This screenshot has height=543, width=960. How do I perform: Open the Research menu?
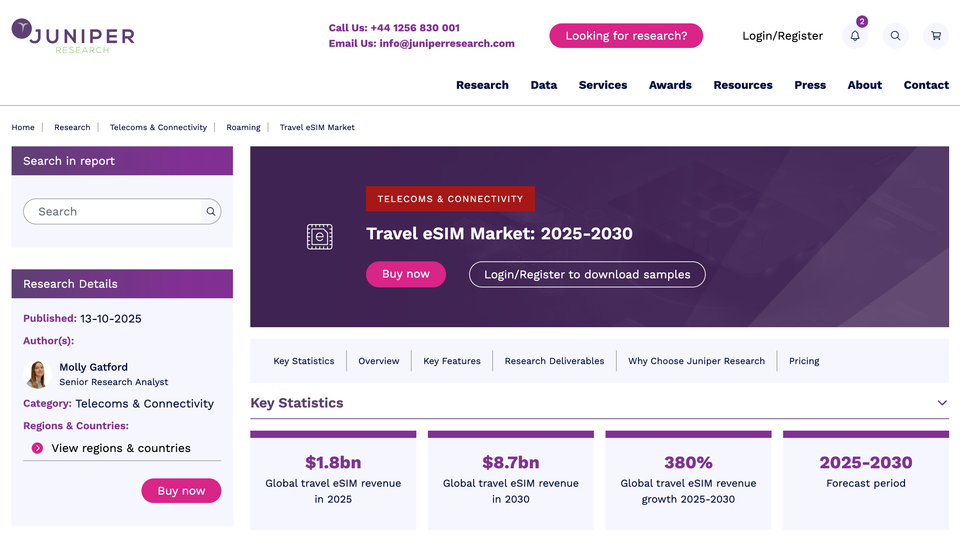click(482, 85)
